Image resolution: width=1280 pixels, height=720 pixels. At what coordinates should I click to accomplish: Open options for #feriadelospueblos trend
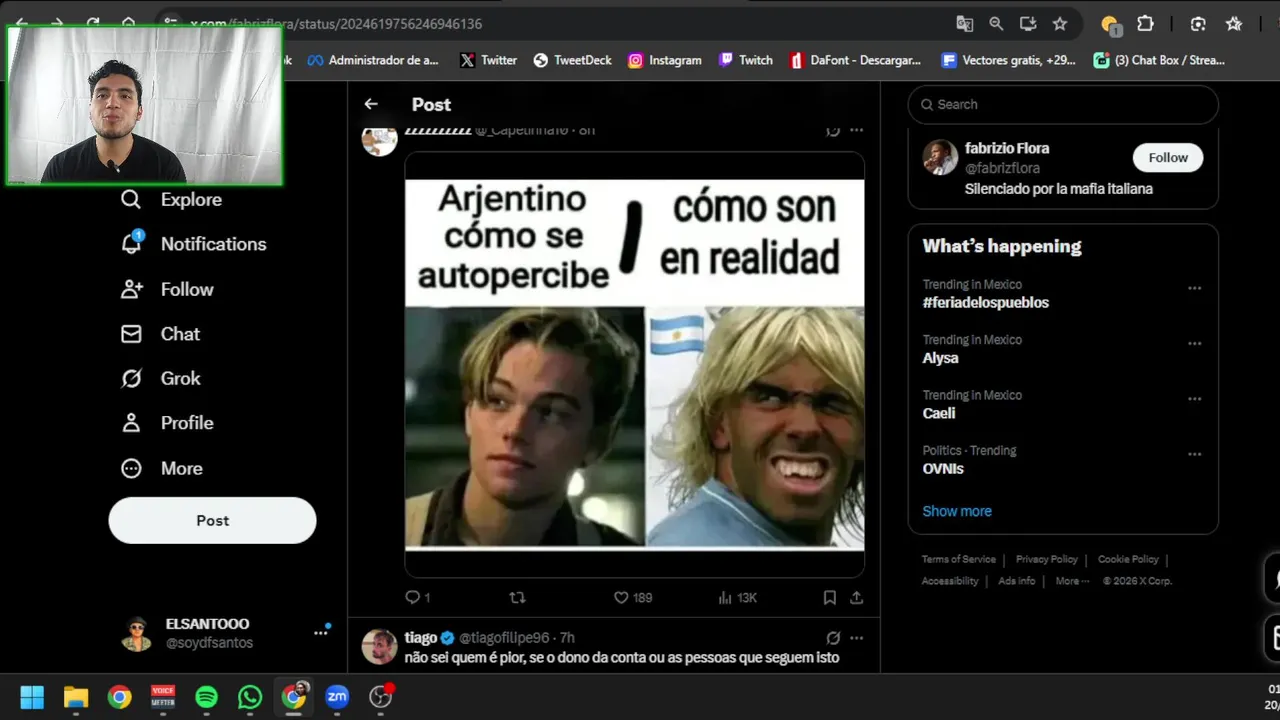pos(1194,288)
